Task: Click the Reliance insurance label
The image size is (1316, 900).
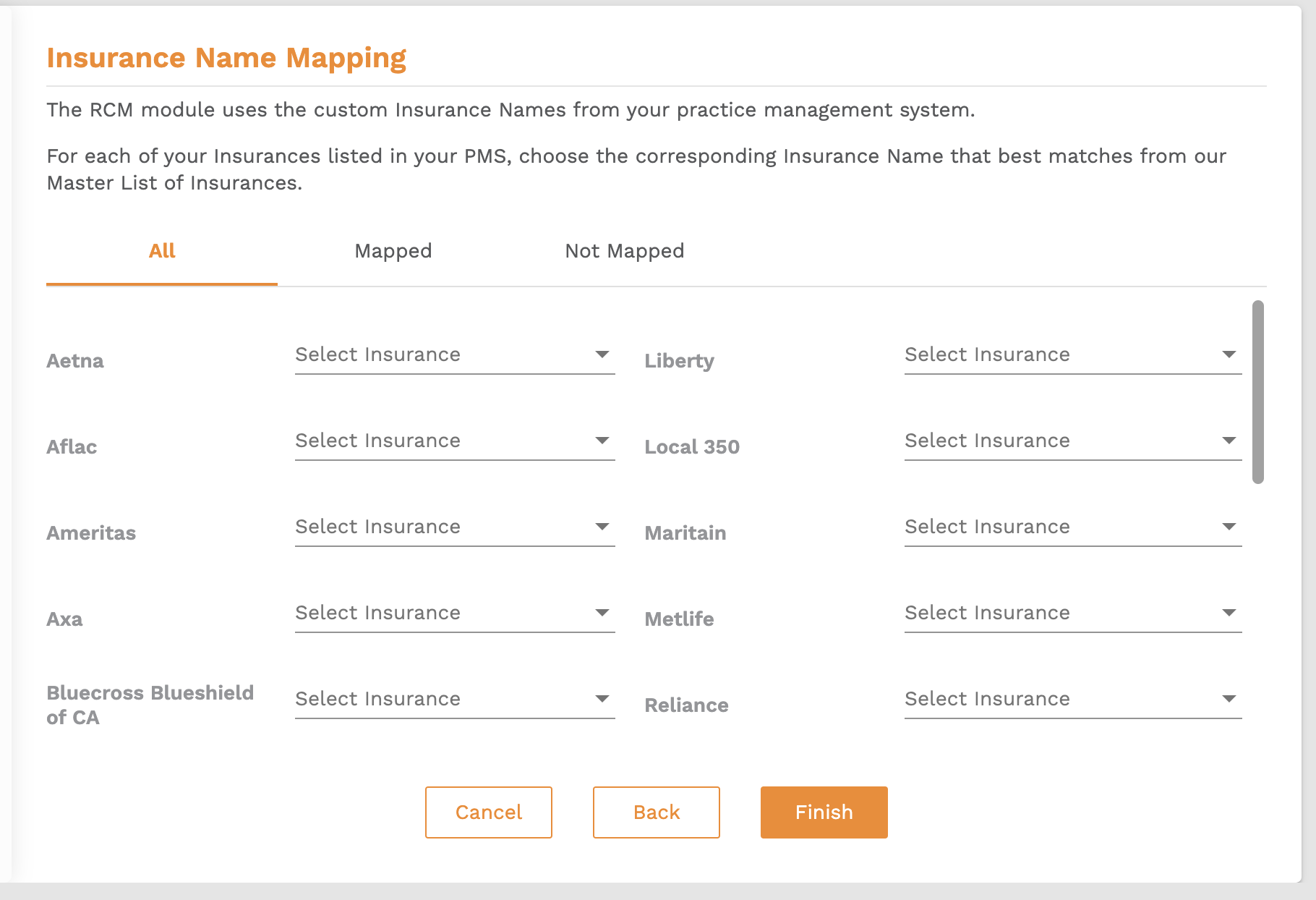Action: (686, 705)
